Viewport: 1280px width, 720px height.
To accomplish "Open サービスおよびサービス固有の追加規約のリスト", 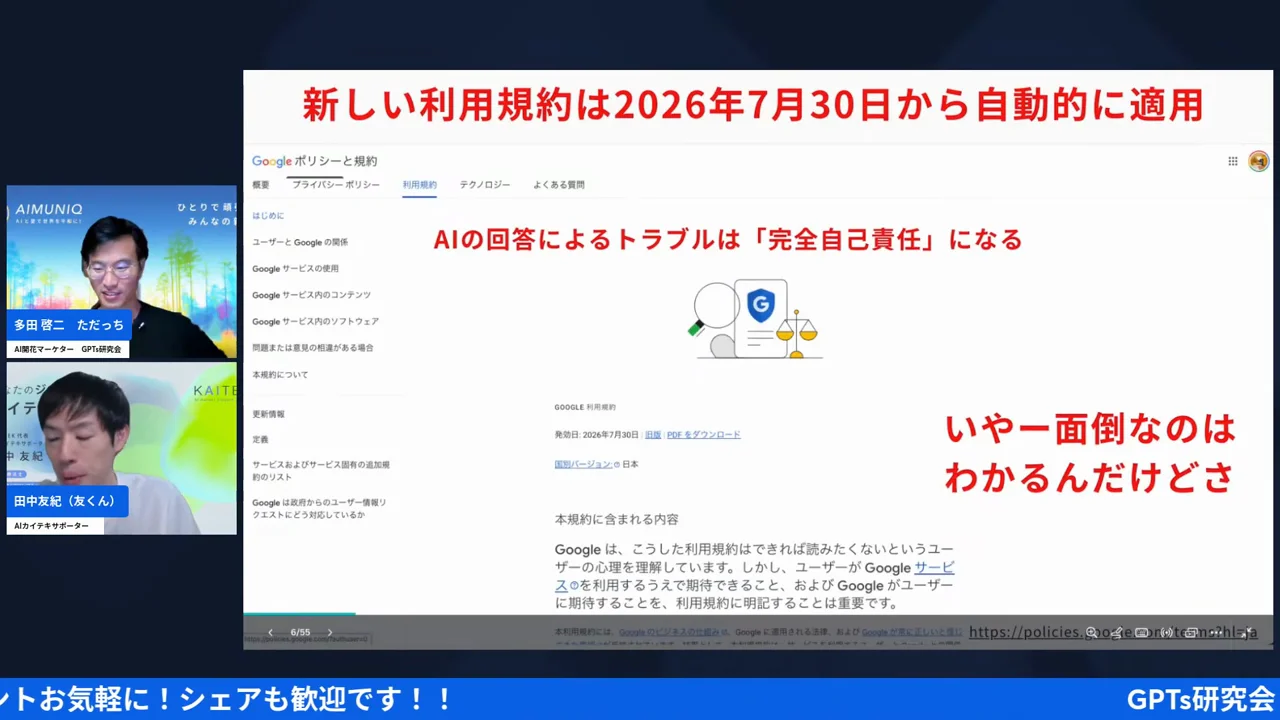I will pos(321,471).
